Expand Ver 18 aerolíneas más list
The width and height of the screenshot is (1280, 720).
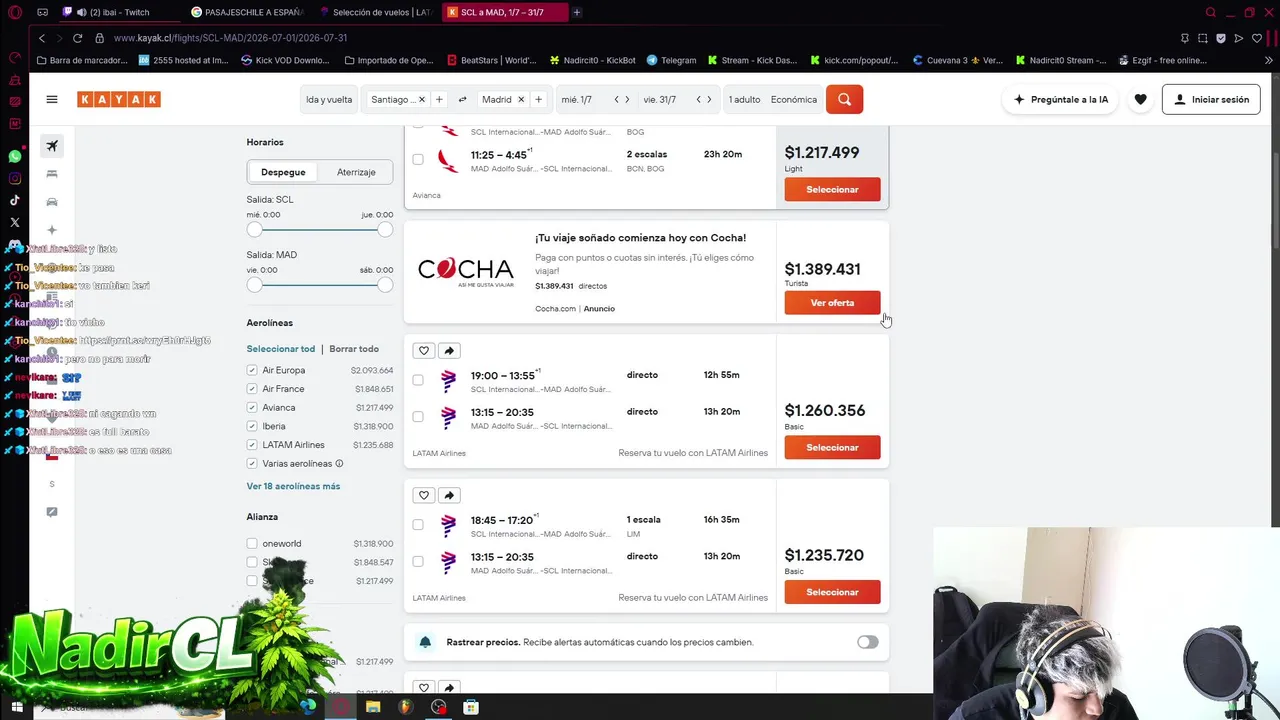coord(293,486)
